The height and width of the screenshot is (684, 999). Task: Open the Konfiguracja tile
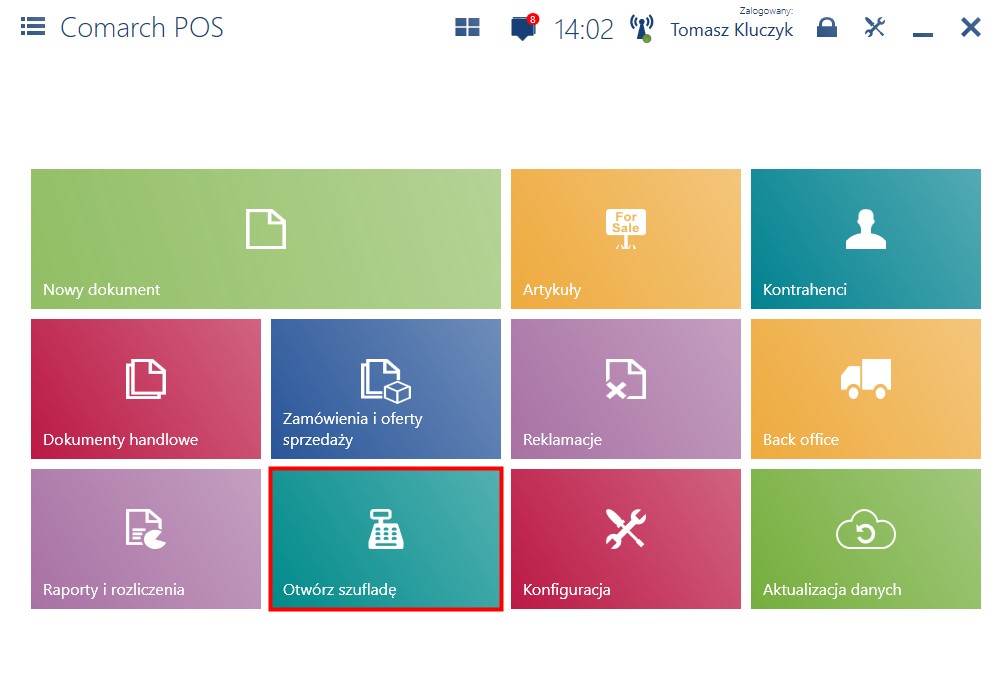tap(626, 539)
